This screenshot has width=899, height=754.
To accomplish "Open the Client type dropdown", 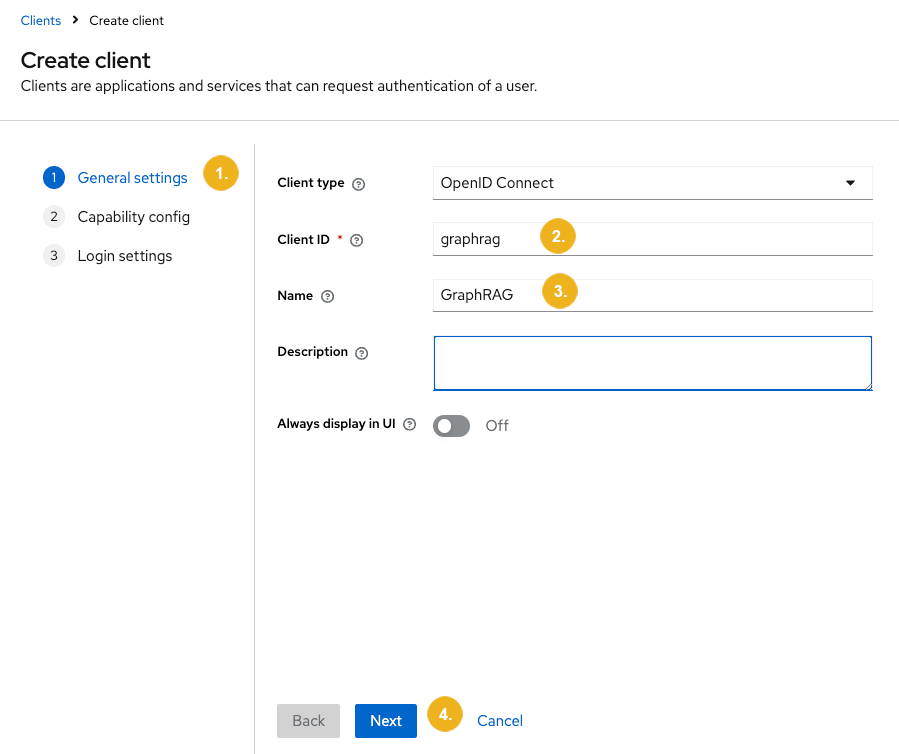I will coord(652,183).
